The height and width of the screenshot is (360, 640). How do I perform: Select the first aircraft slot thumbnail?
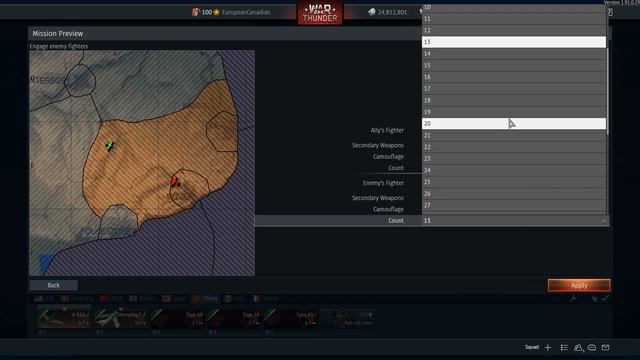point(64,319)
